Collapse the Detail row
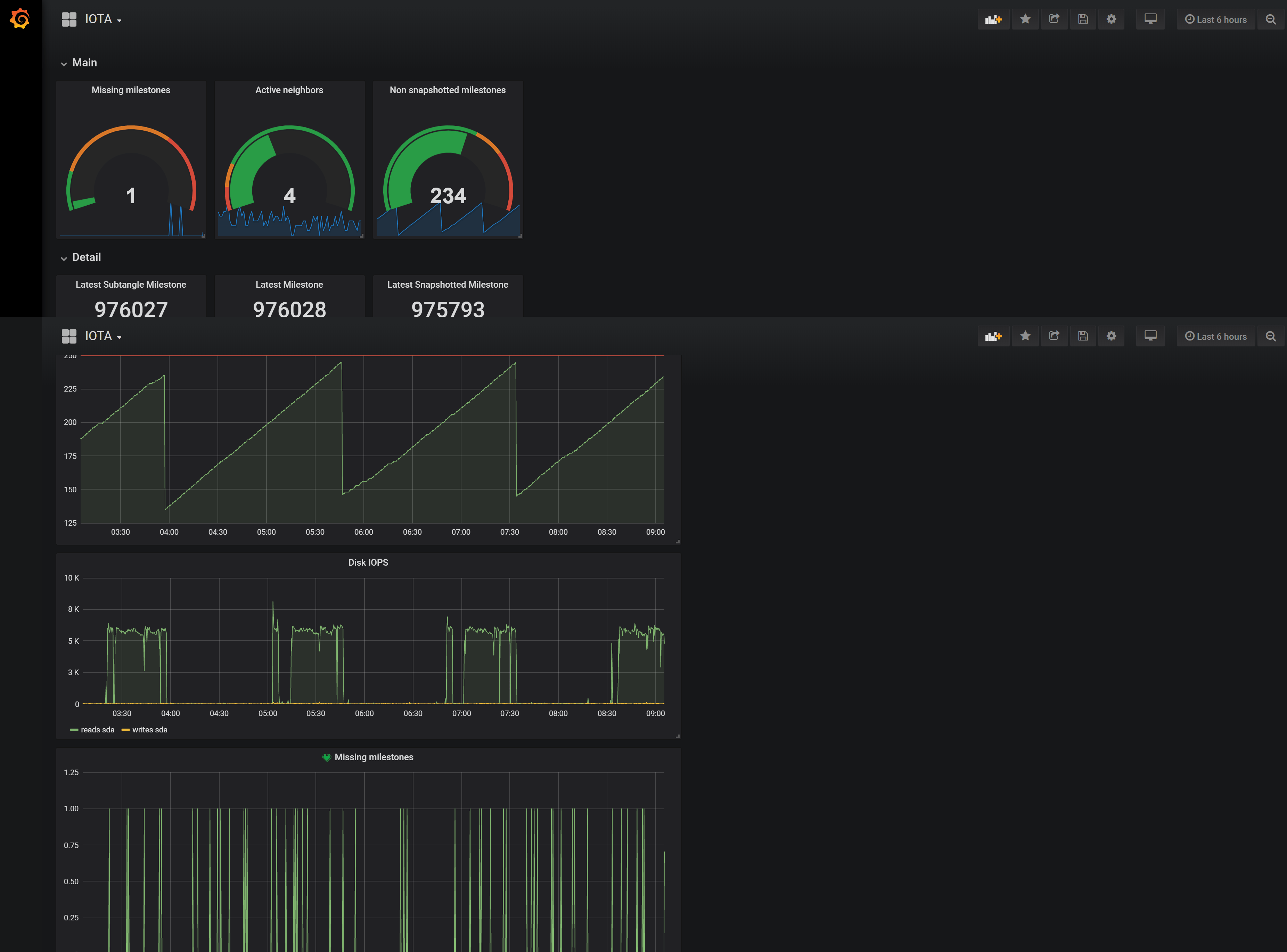 pos(81,257)
